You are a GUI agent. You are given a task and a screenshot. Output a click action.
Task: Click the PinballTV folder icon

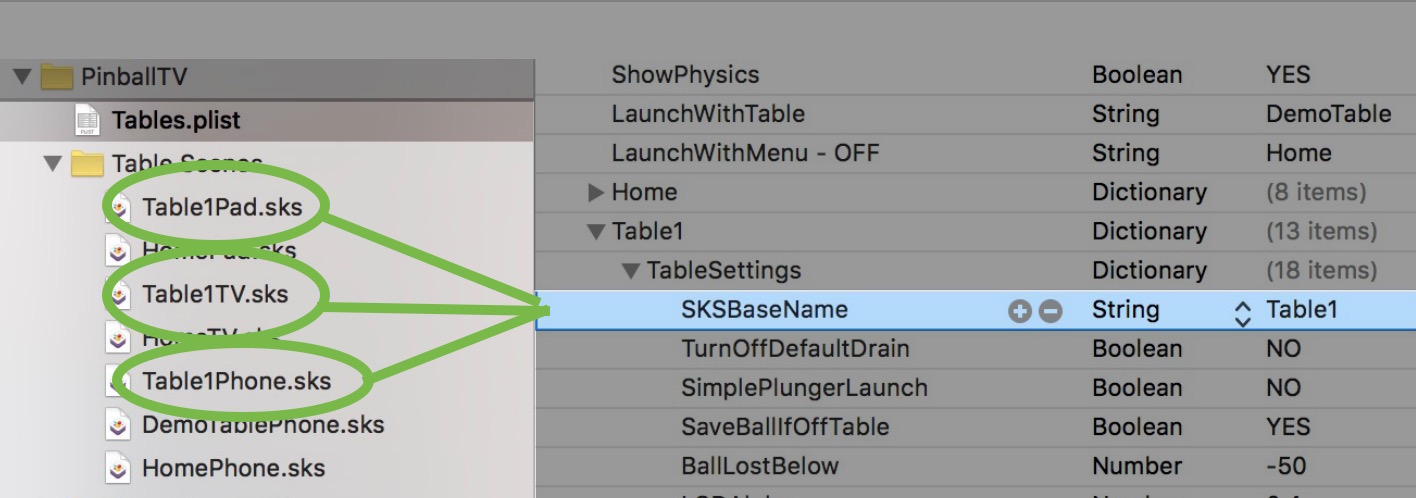58,78
